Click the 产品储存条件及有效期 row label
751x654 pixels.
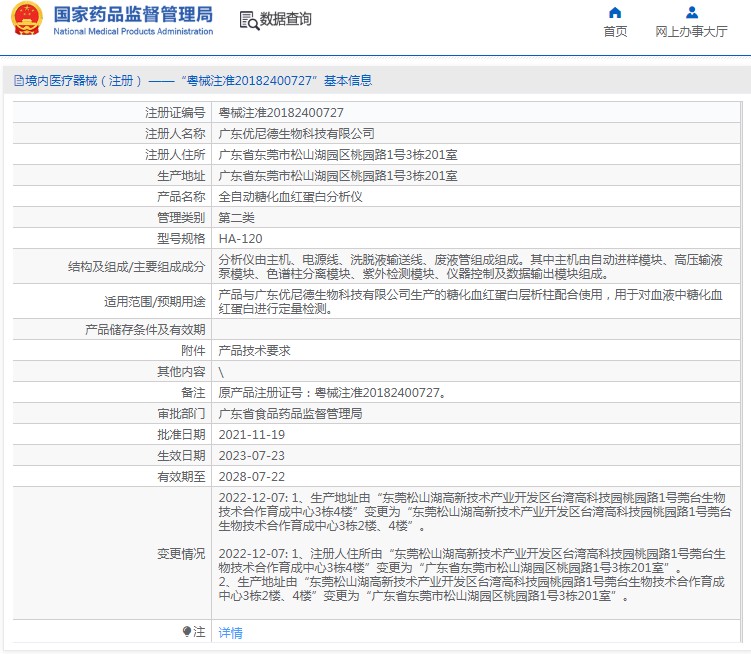tap(145, 330)
